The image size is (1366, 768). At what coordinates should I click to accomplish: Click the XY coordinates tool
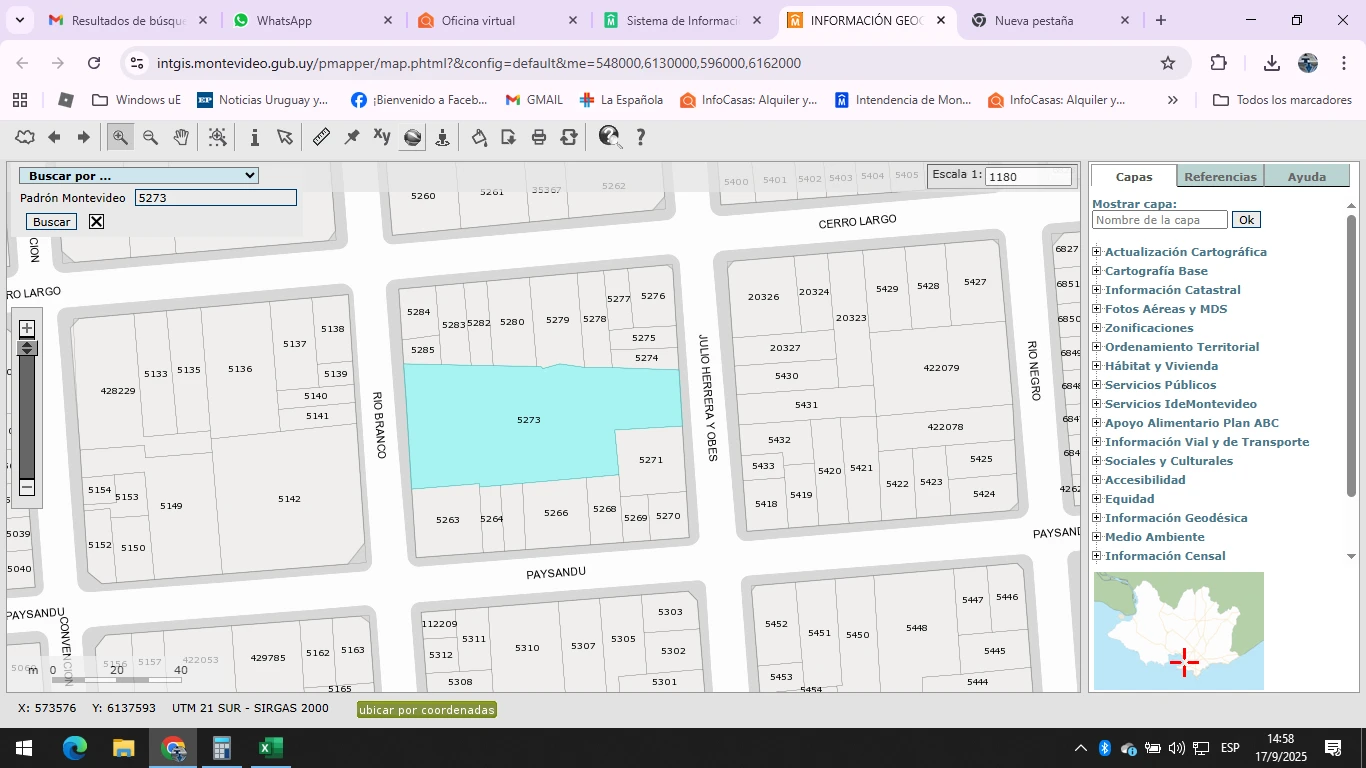(x=382, y=137)
